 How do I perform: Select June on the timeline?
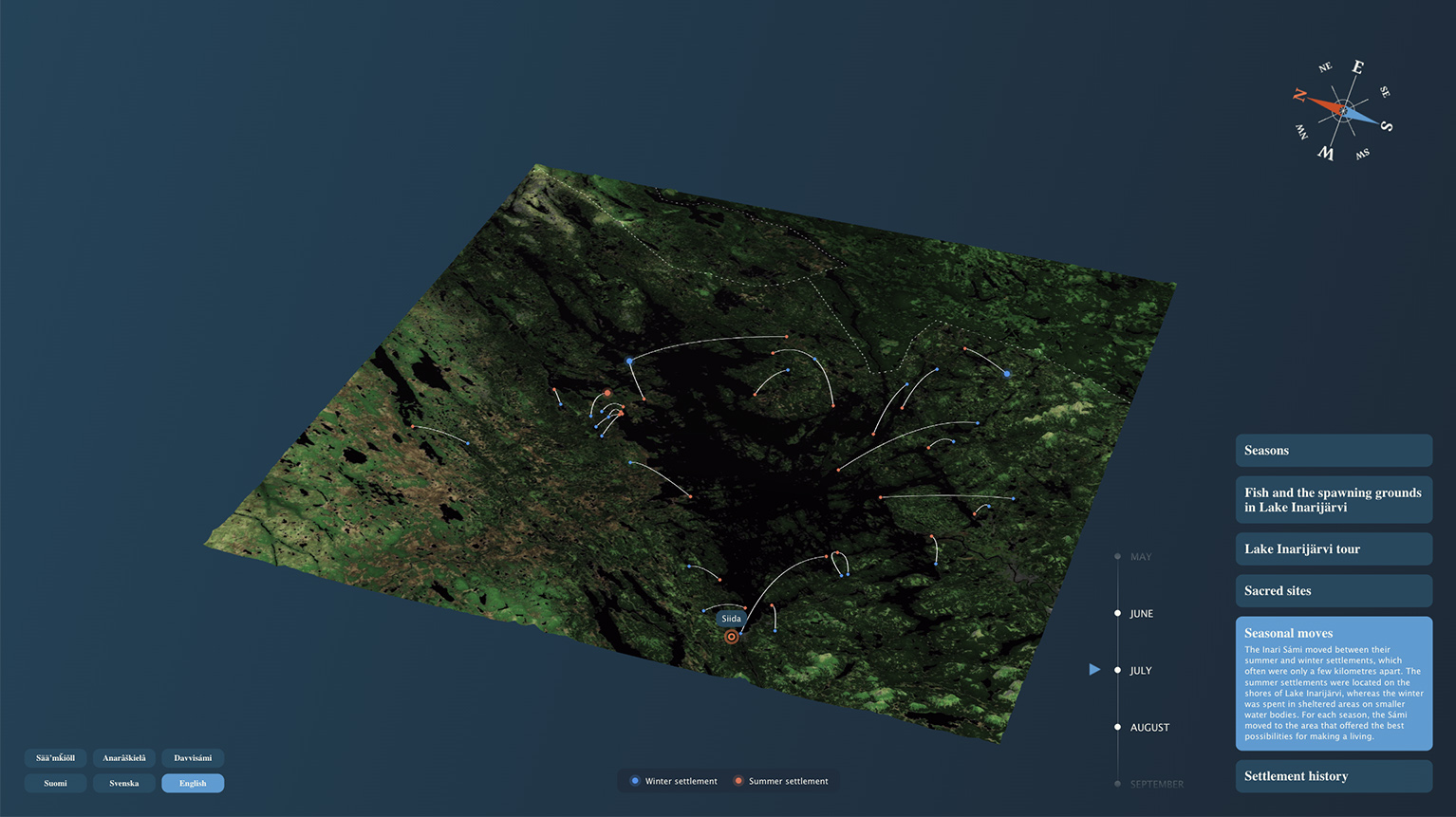[1117, 614]
